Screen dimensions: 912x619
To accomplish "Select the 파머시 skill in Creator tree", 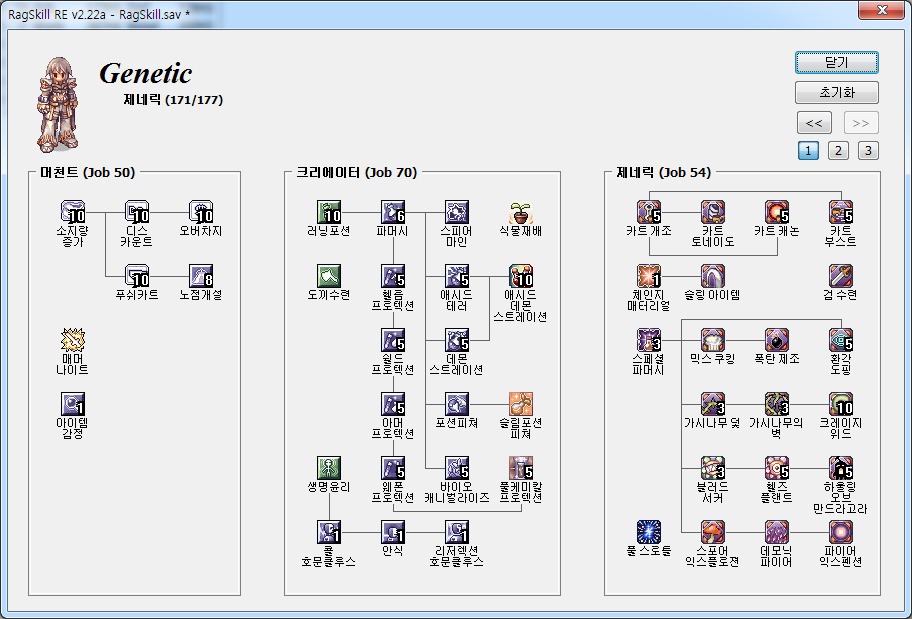I will [x=393, y=212].
